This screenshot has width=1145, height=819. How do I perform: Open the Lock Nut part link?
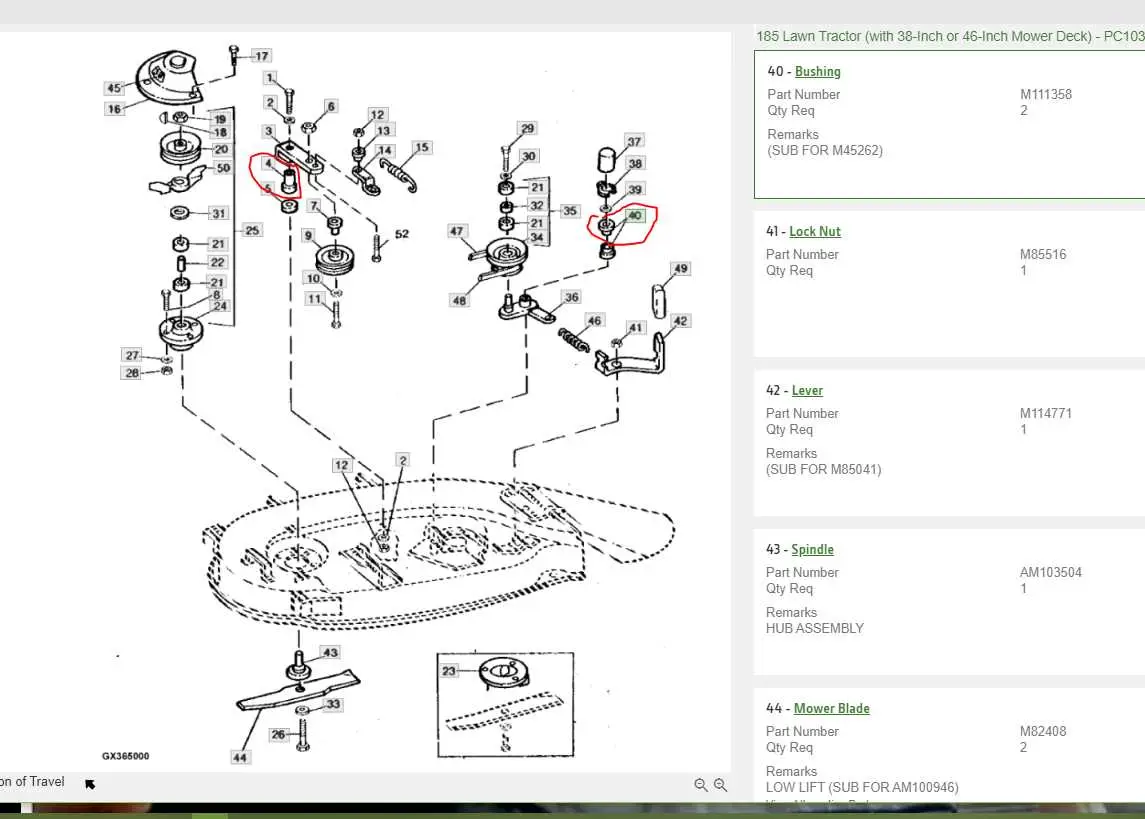(814, 231)
